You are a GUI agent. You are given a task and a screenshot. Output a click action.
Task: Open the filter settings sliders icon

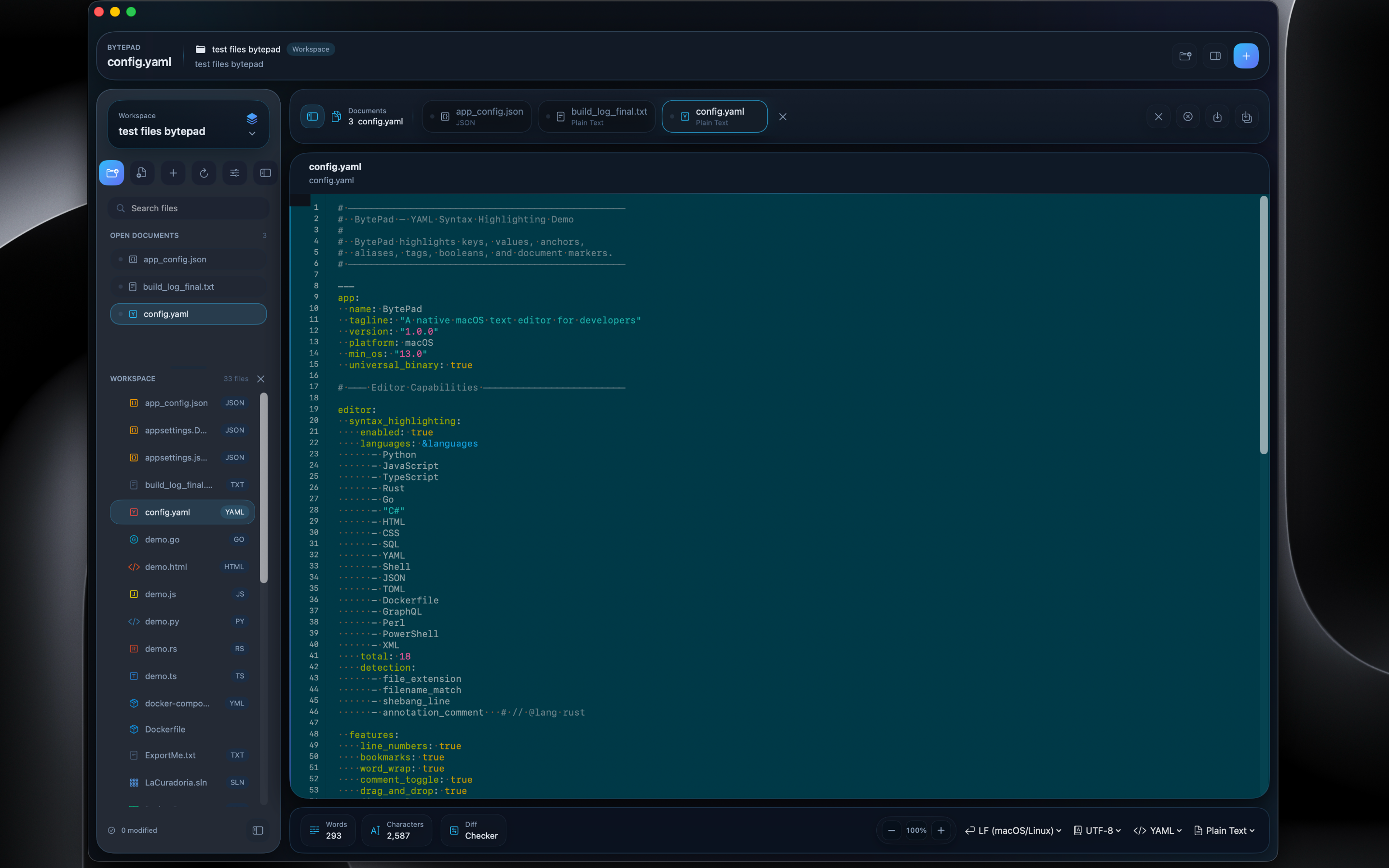pyautogui.click(x=234, y=173)
